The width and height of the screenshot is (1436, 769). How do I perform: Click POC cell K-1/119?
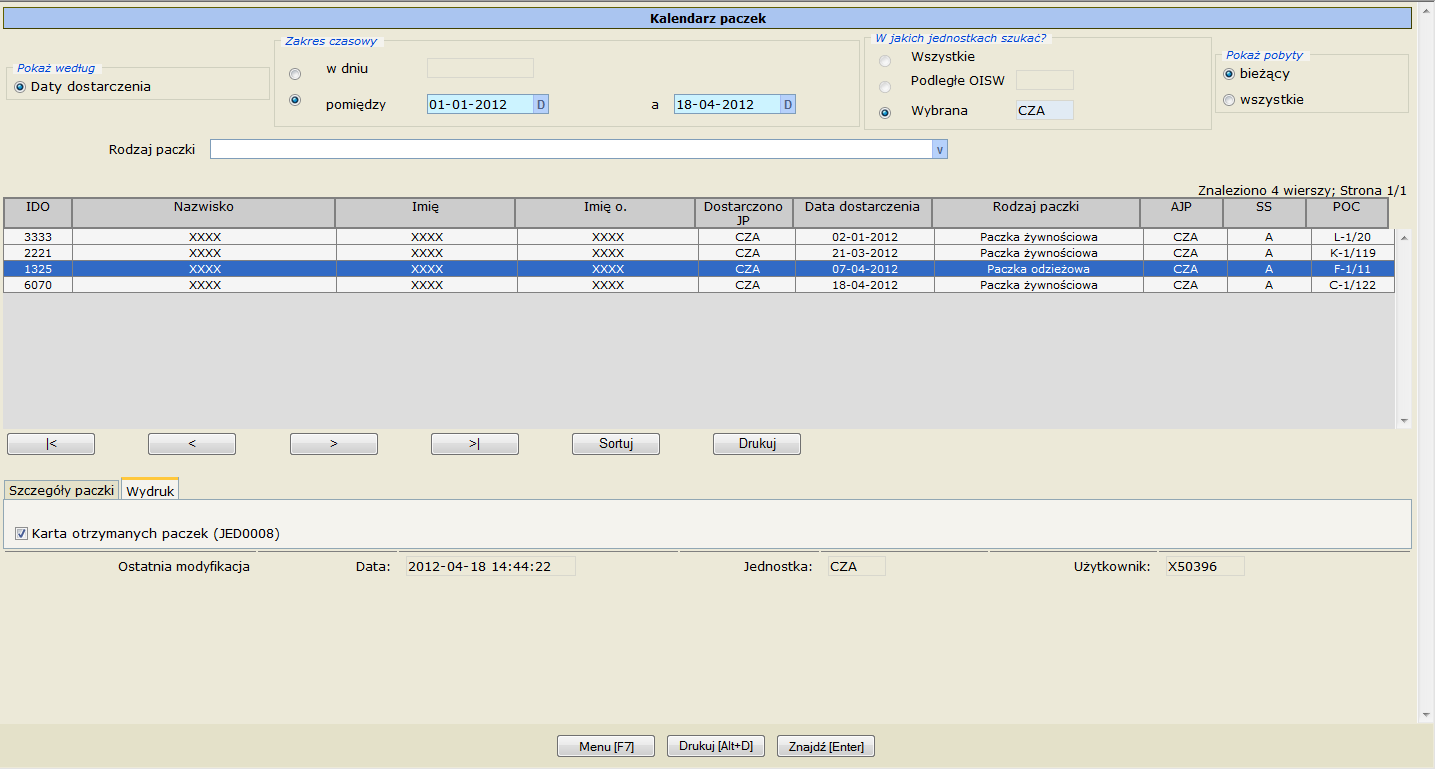pos(1351,253)
